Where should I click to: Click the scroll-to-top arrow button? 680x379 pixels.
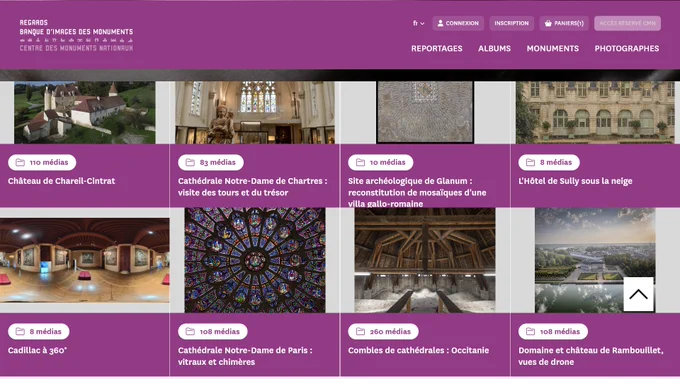pos(638,294)
